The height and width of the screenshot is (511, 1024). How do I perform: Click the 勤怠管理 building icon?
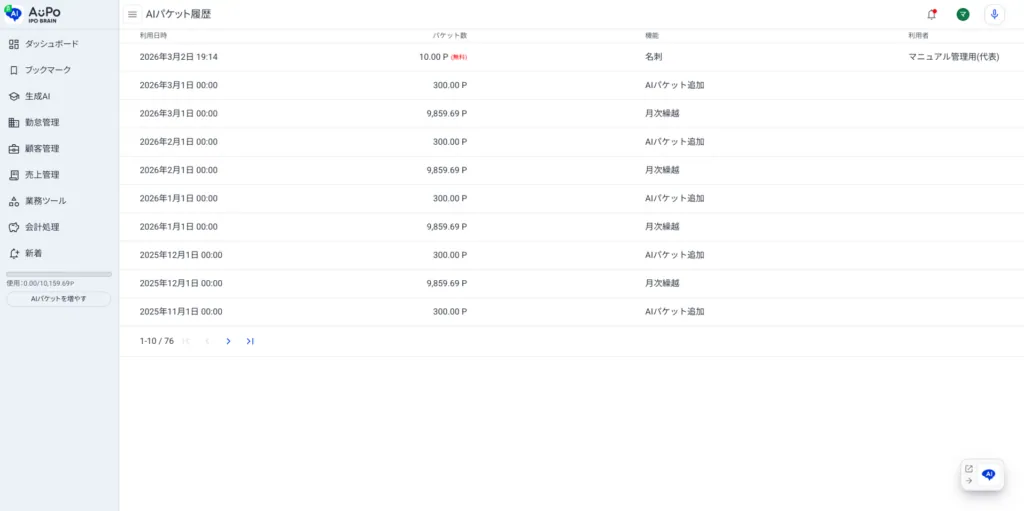[x=14, y=122]
